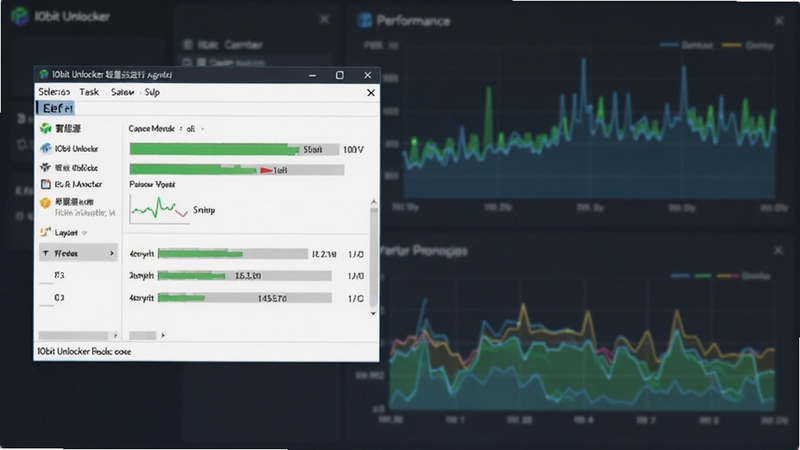The image size is (800, 450).
Task: Click the blue legend entry in Performance chart
Action: click(686, 45)
